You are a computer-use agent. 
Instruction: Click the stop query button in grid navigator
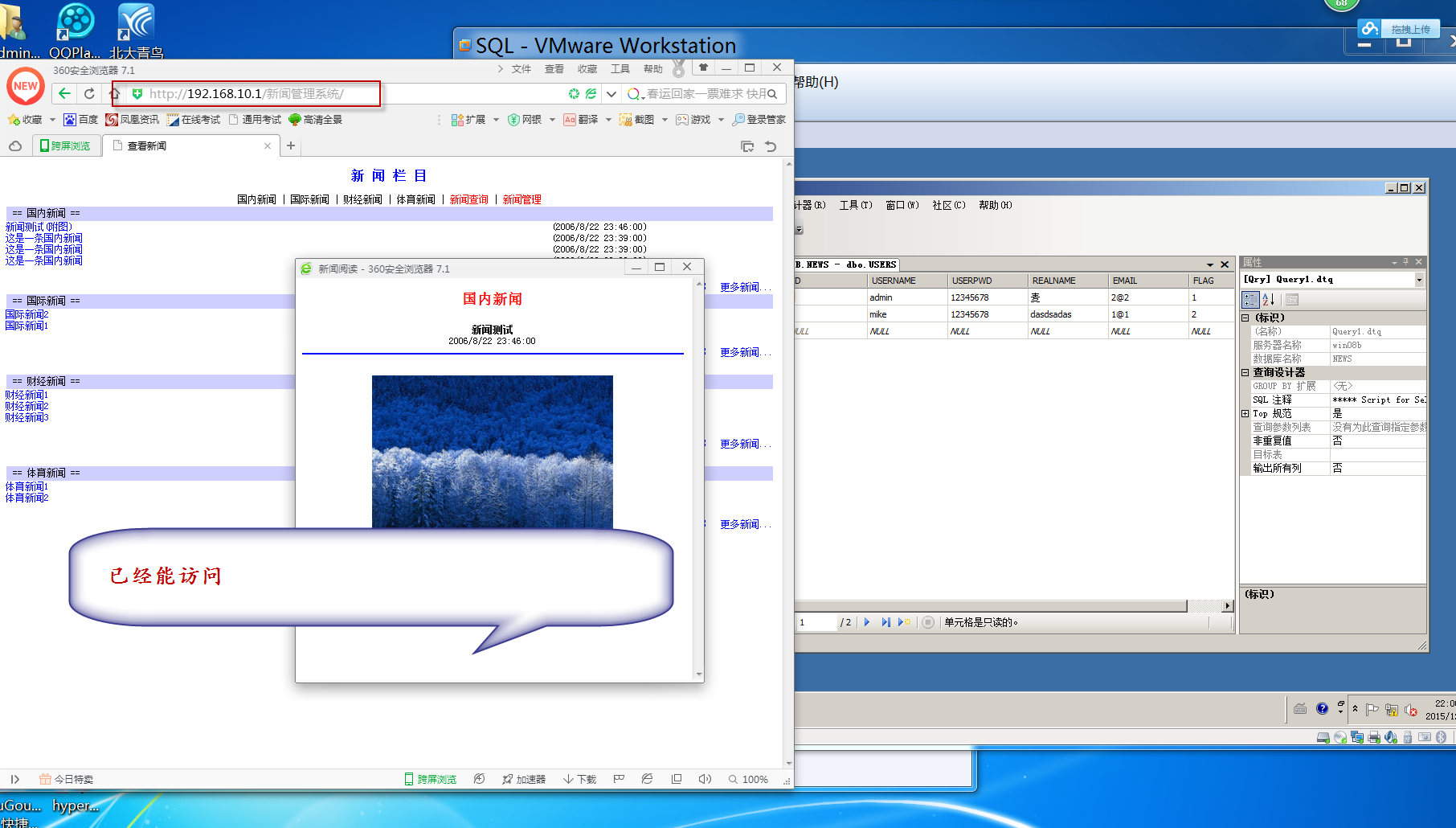coord(928,622)
